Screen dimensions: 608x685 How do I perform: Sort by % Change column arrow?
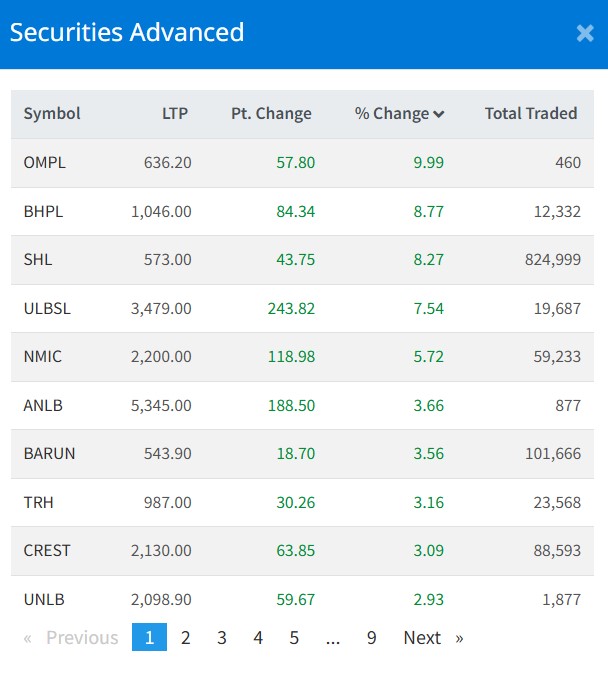pos(438,114)
